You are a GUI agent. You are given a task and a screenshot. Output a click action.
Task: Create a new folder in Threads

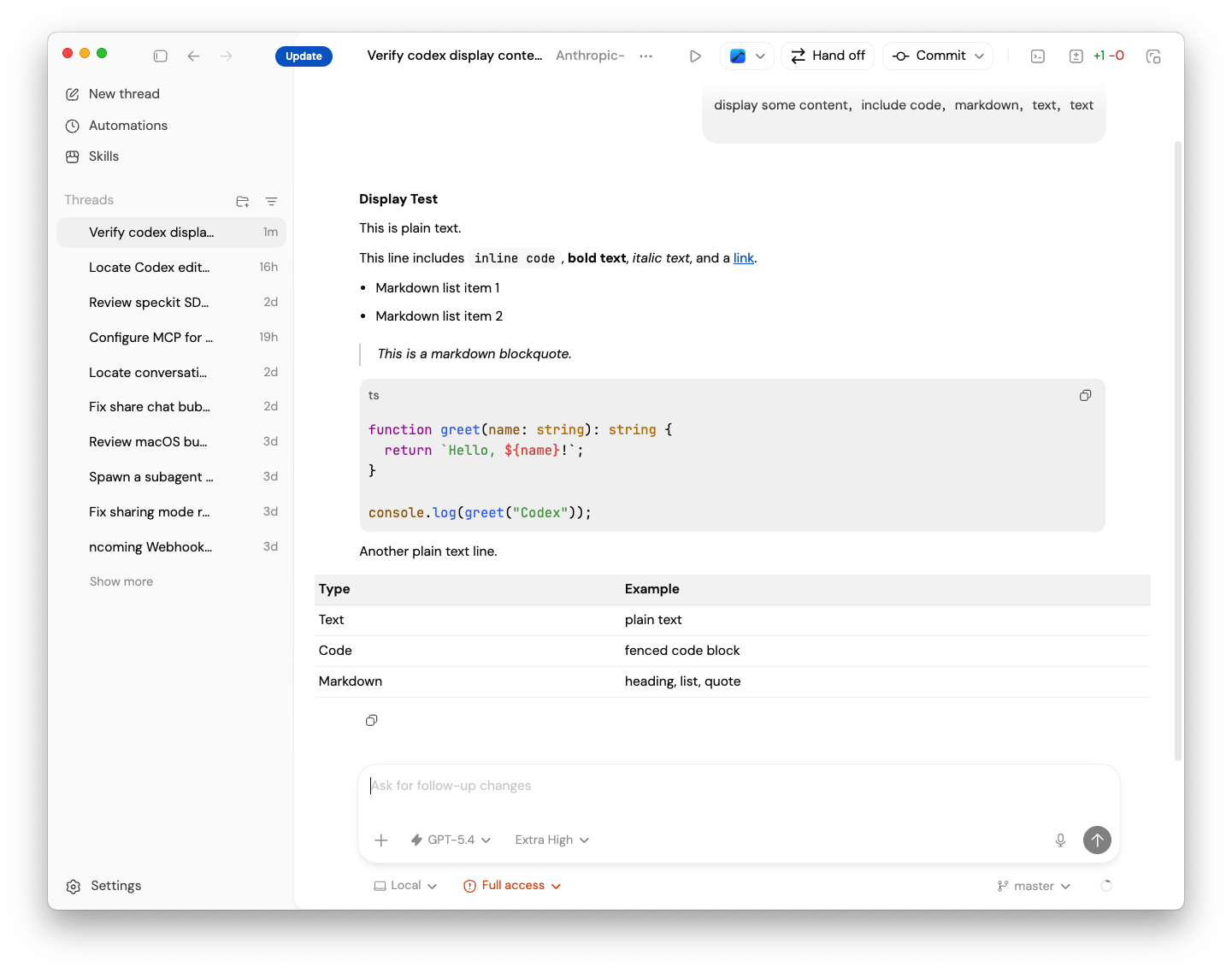[x=243, y=202]
